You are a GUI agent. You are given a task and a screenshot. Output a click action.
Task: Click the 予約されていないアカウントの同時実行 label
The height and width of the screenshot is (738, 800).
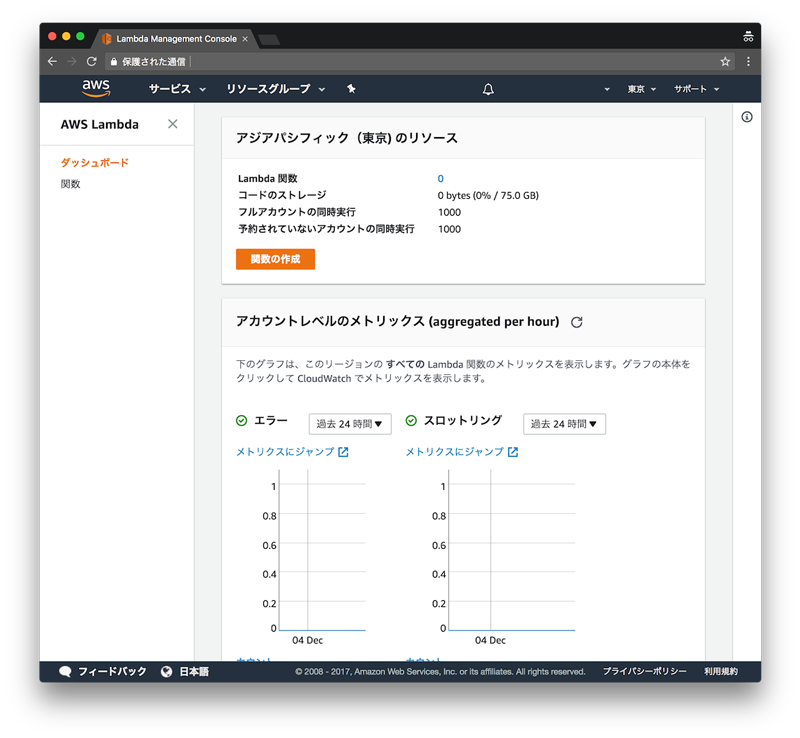coord(326,229)
